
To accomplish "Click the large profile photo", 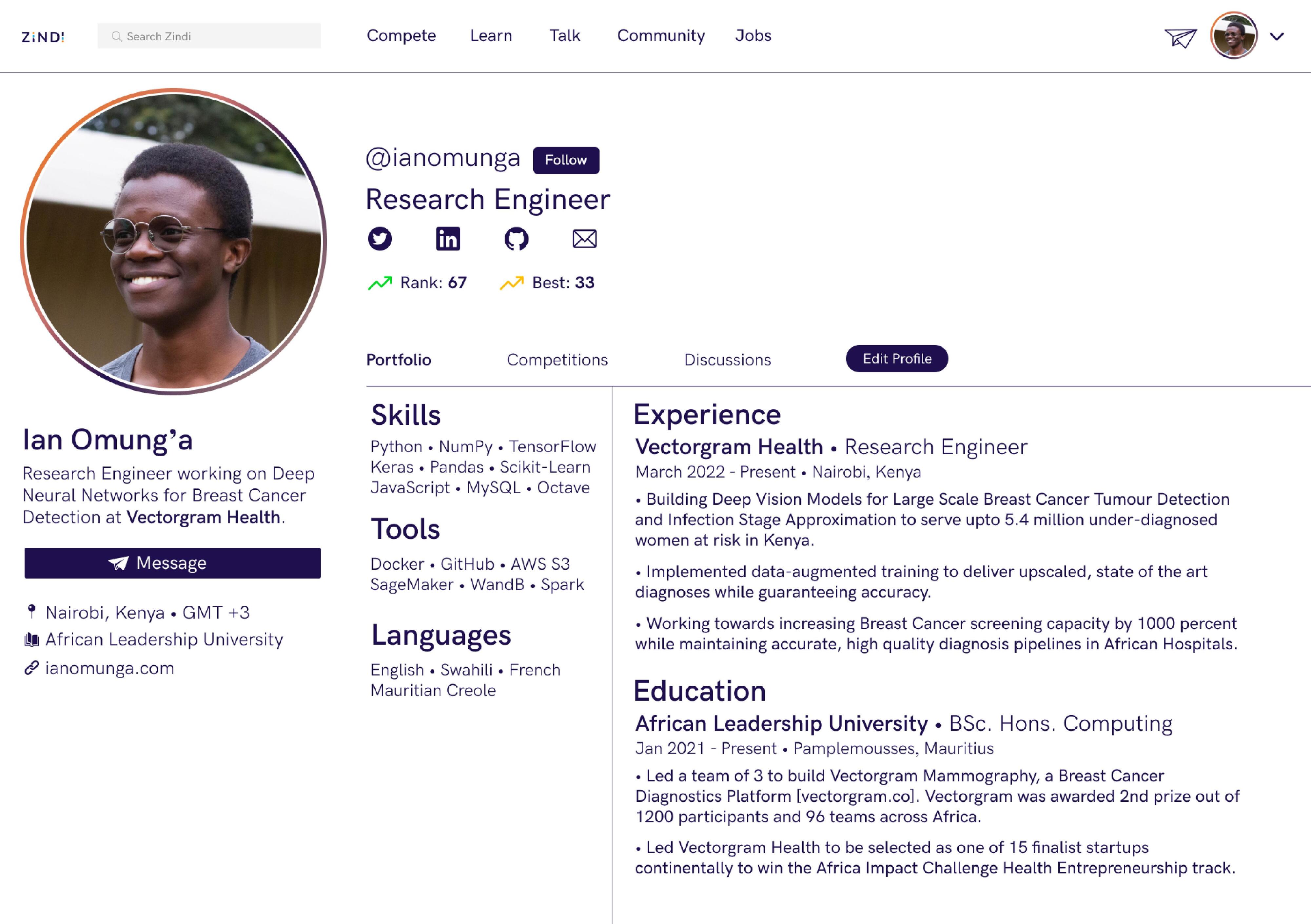I will [x=174, y=241].
